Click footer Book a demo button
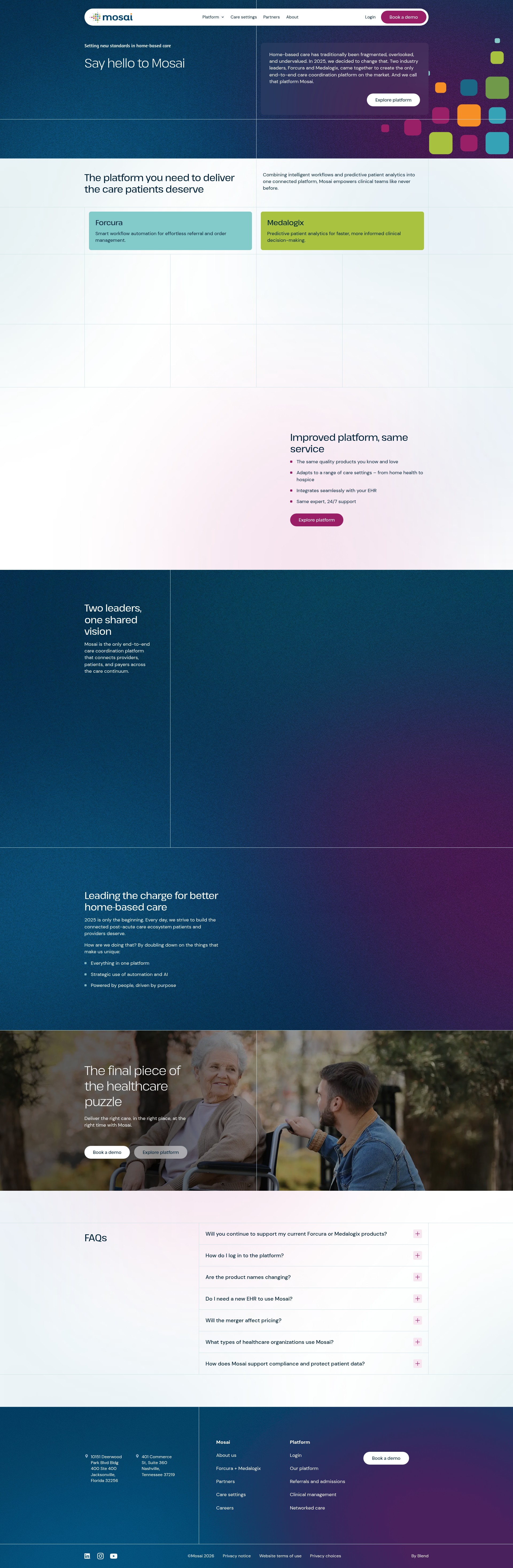Viewport: 513px width, 1568px height. (386, 1458)
